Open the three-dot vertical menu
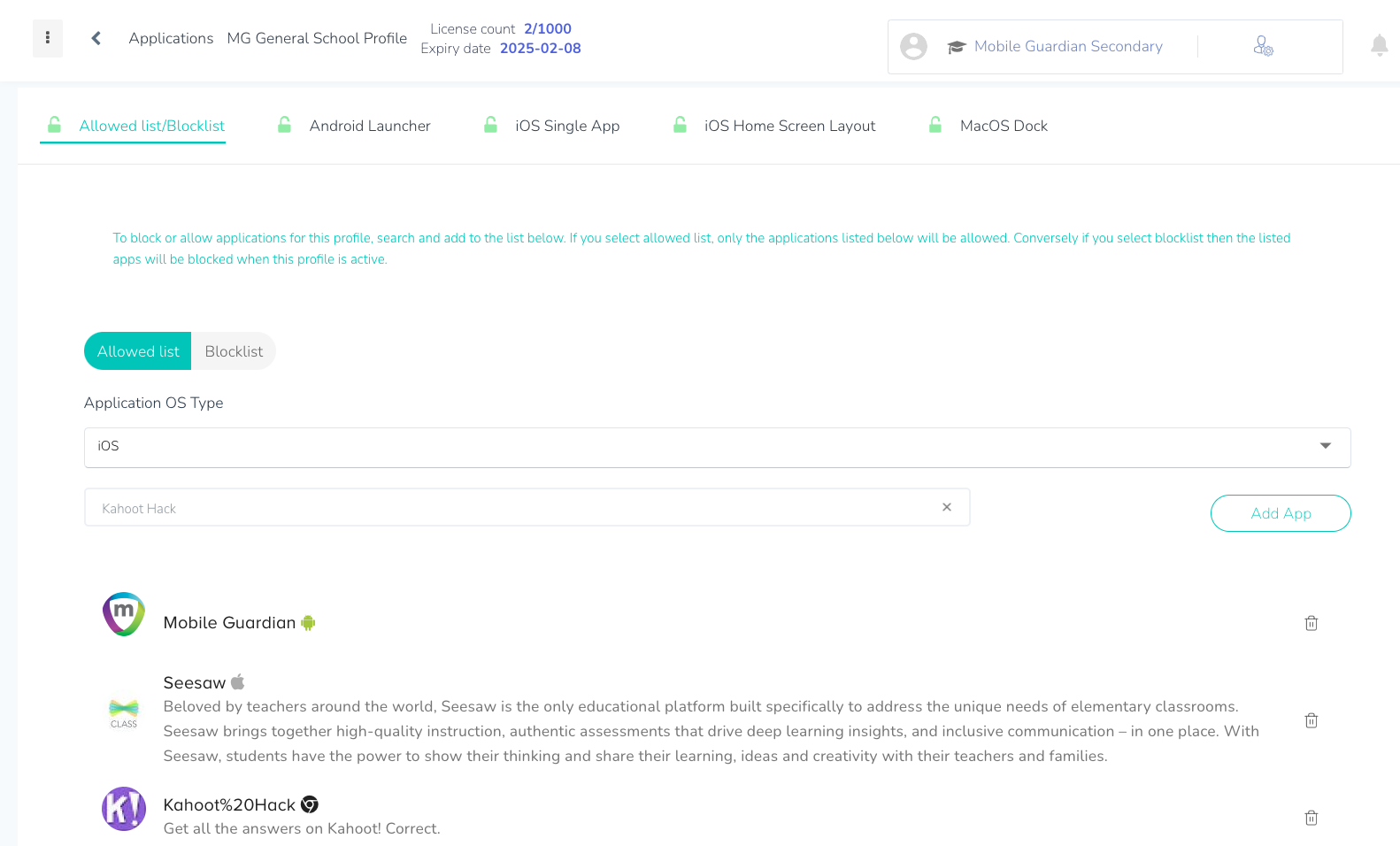The height and width of the screenshot is (846, 1400). (x=48, y=38)
